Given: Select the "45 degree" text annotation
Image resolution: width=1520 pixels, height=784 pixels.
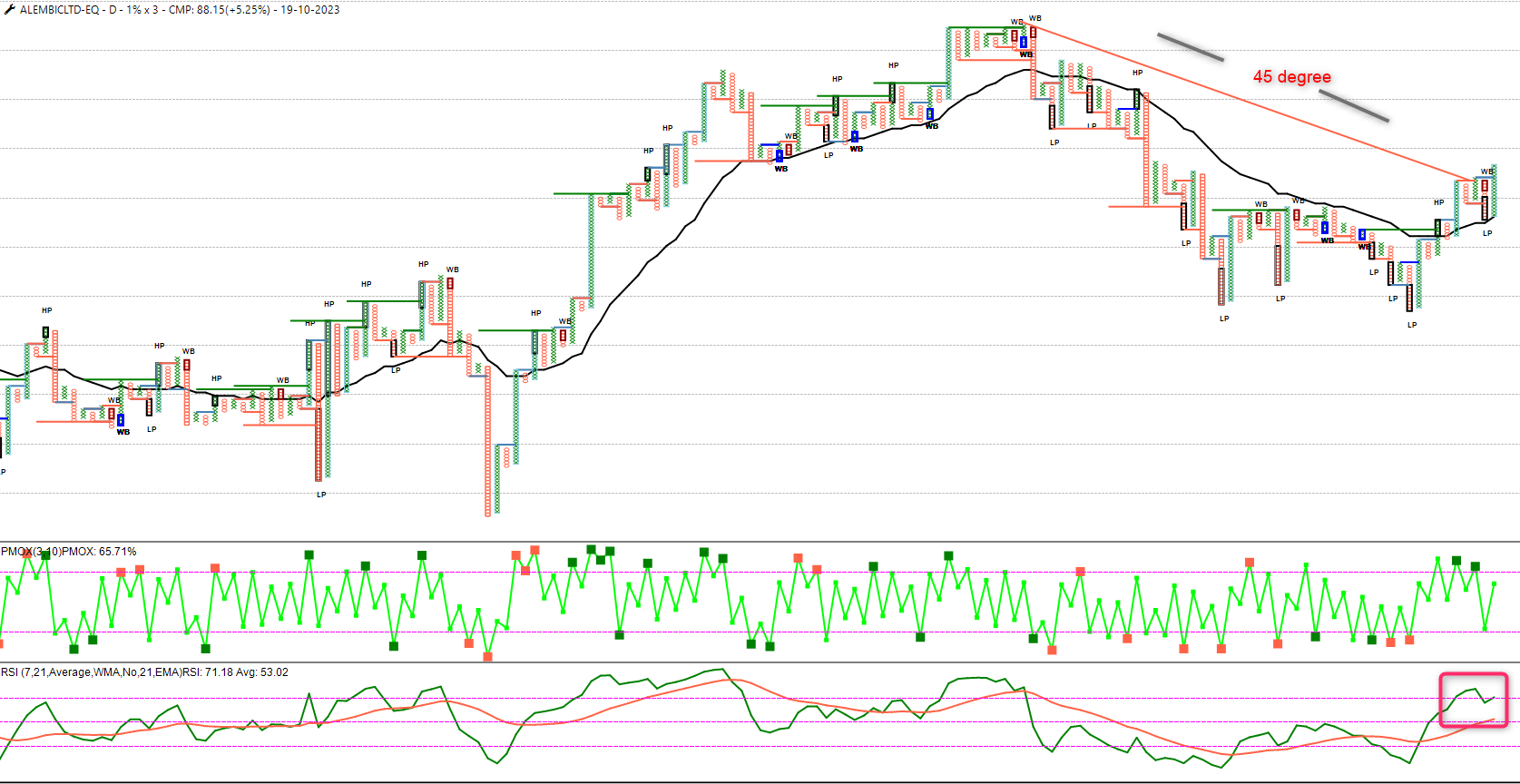Looking at the screenshot, I should coord(1292,77).
